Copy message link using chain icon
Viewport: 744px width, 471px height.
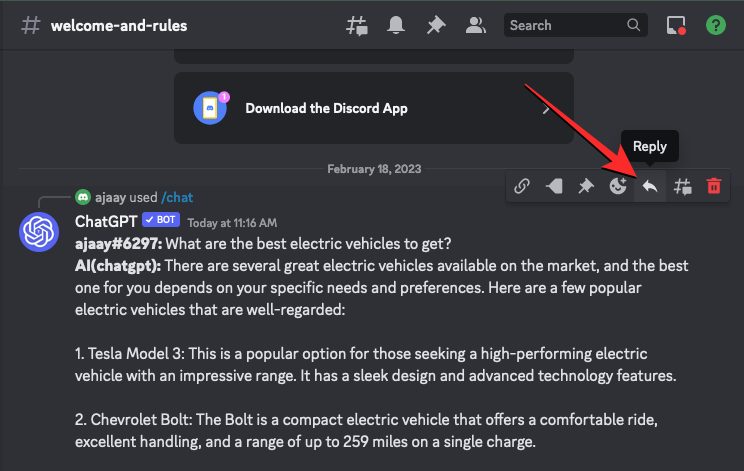click(x=522, y=185)
